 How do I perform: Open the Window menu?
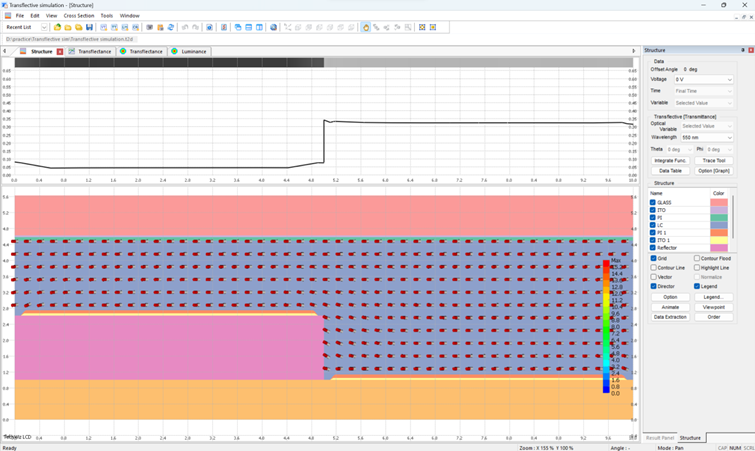pyautogui.click(x=130, y=16)
